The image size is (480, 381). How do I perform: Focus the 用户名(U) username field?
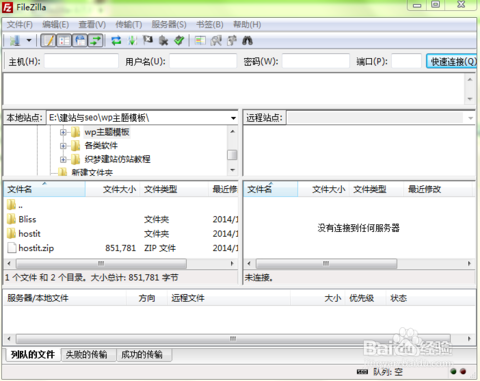203,61
